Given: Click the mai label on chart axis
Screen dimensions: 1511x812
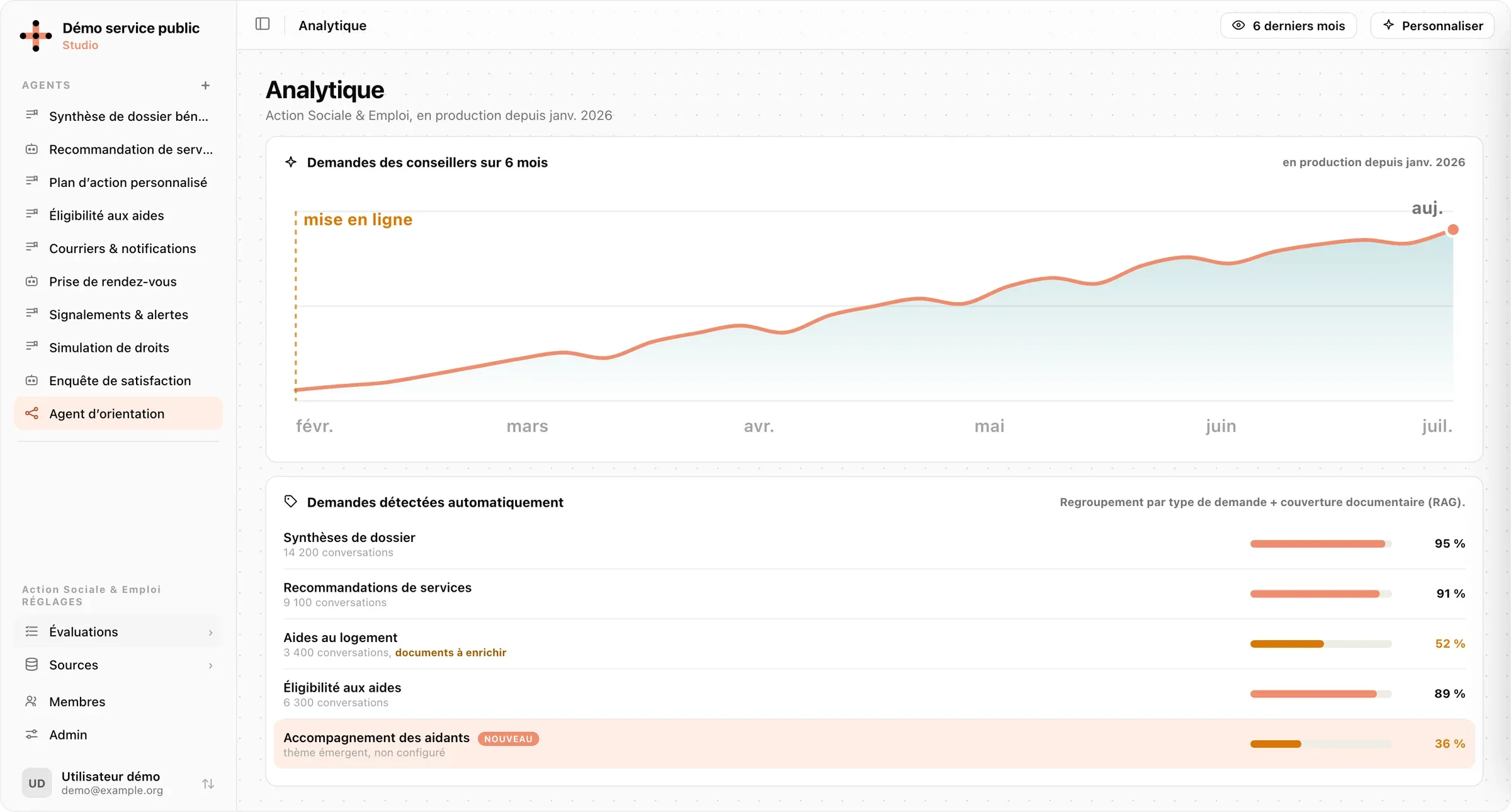Looking at the screenshot, I should [x=989, y=426].
